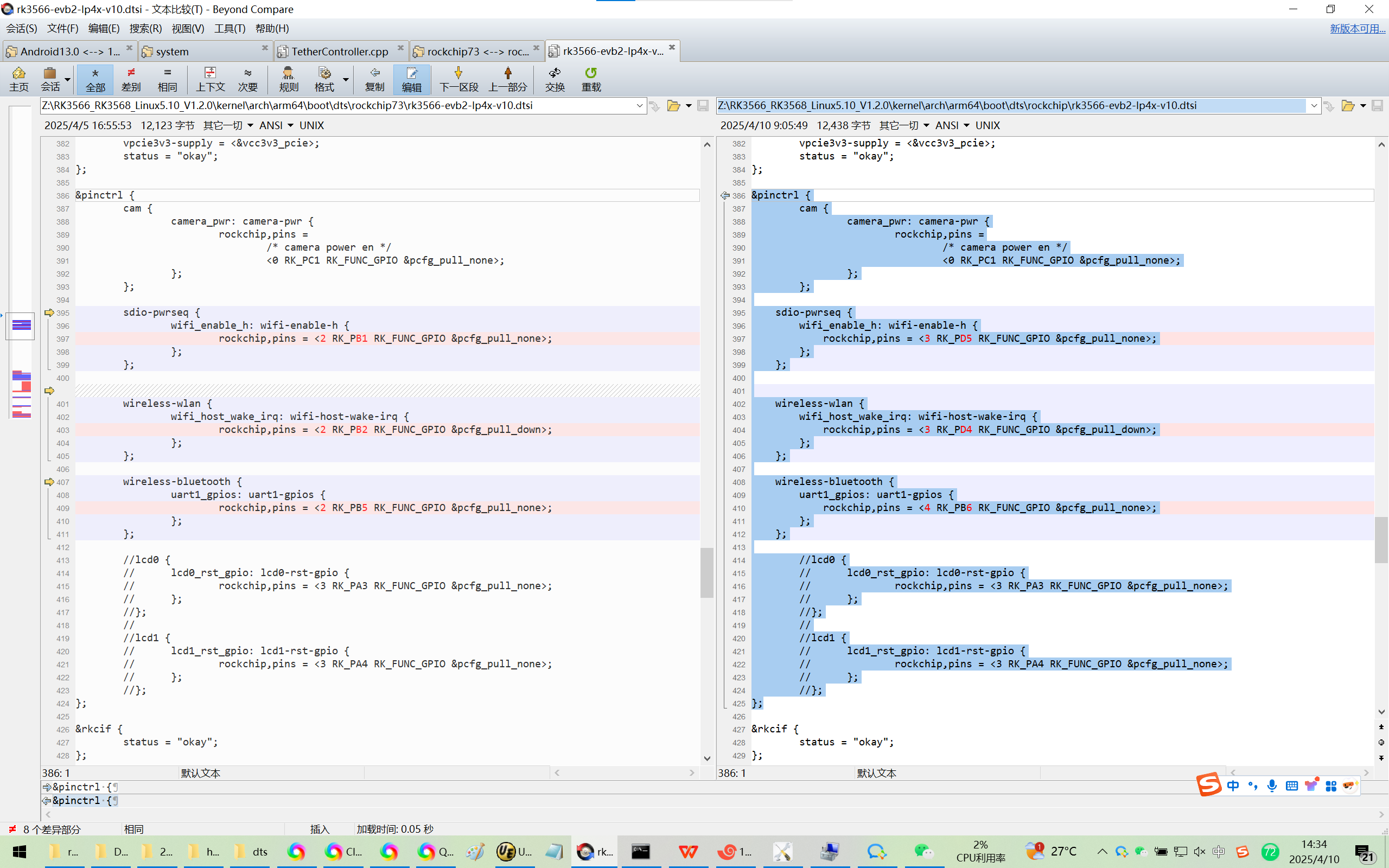The width and height of the screenshot is (1389, 868).
Task: Click the left pane vertical scrollbar thumb
Action: click(706, 572)
